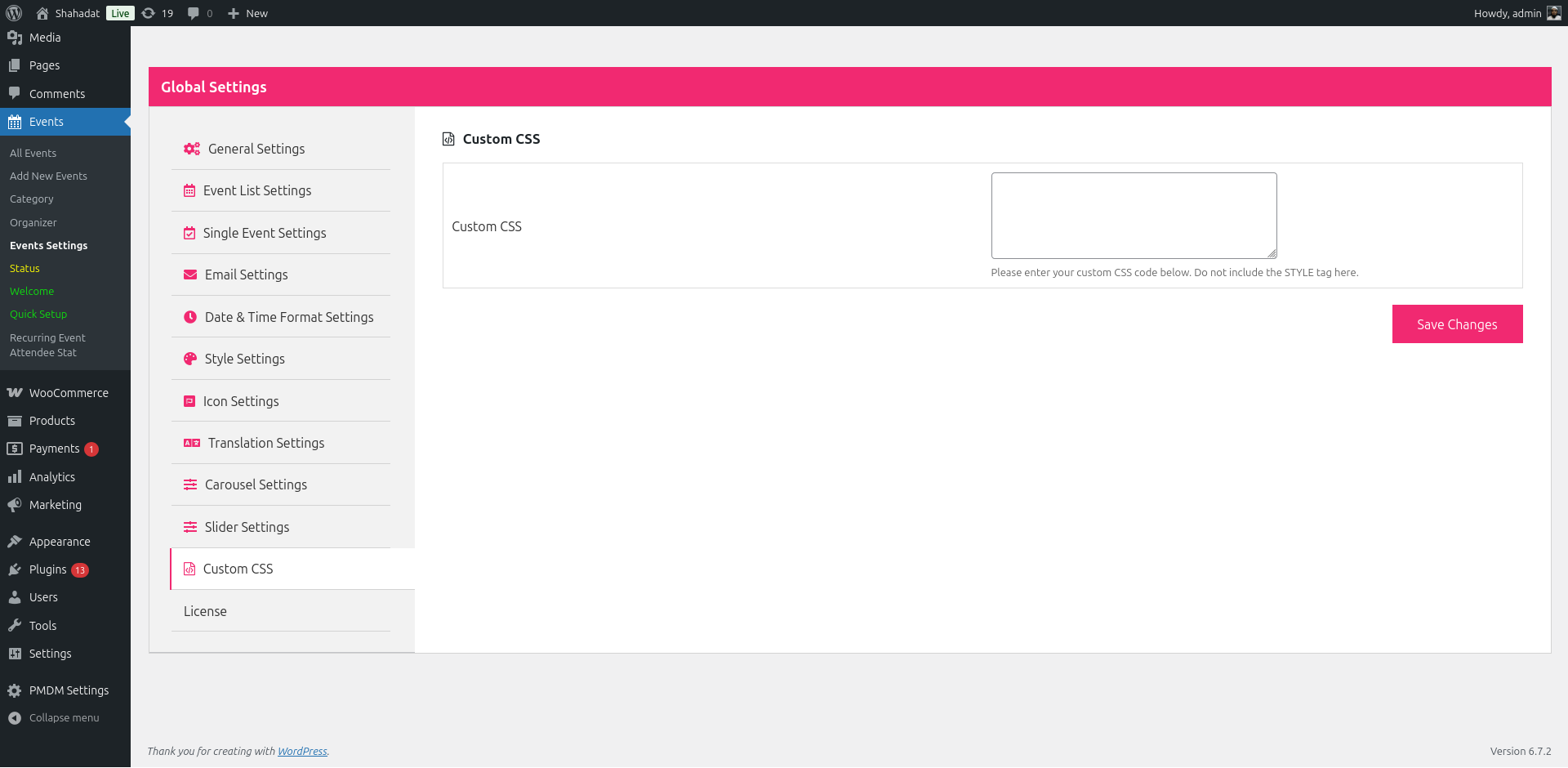Image resolution: width=1568 pixels, height=768 pixels.
Task: Open the Carousel Settings tab
Action: pyautogui.click(x=281, y=484)
